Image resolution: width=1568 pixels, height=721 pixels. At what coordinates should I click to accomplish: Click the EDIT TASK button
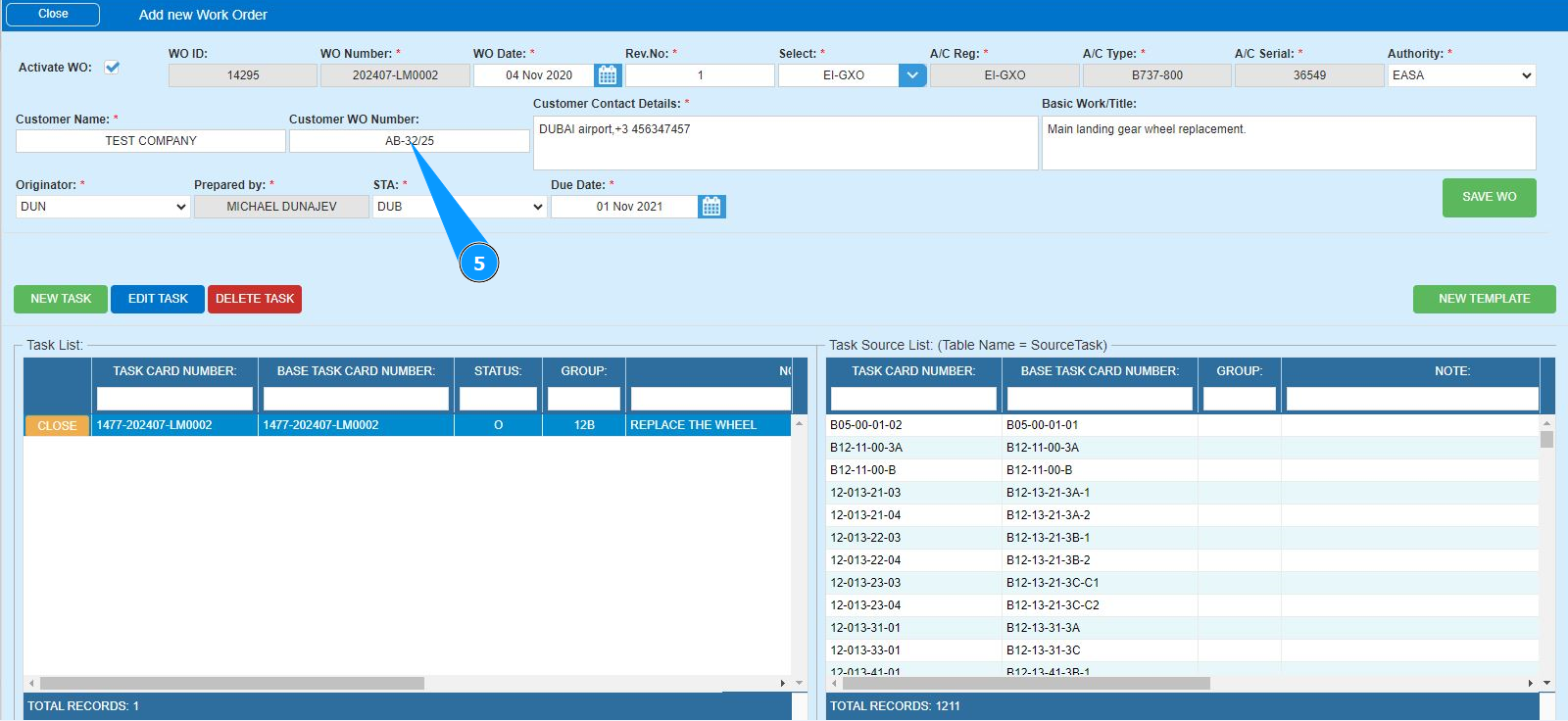[158, 299]
